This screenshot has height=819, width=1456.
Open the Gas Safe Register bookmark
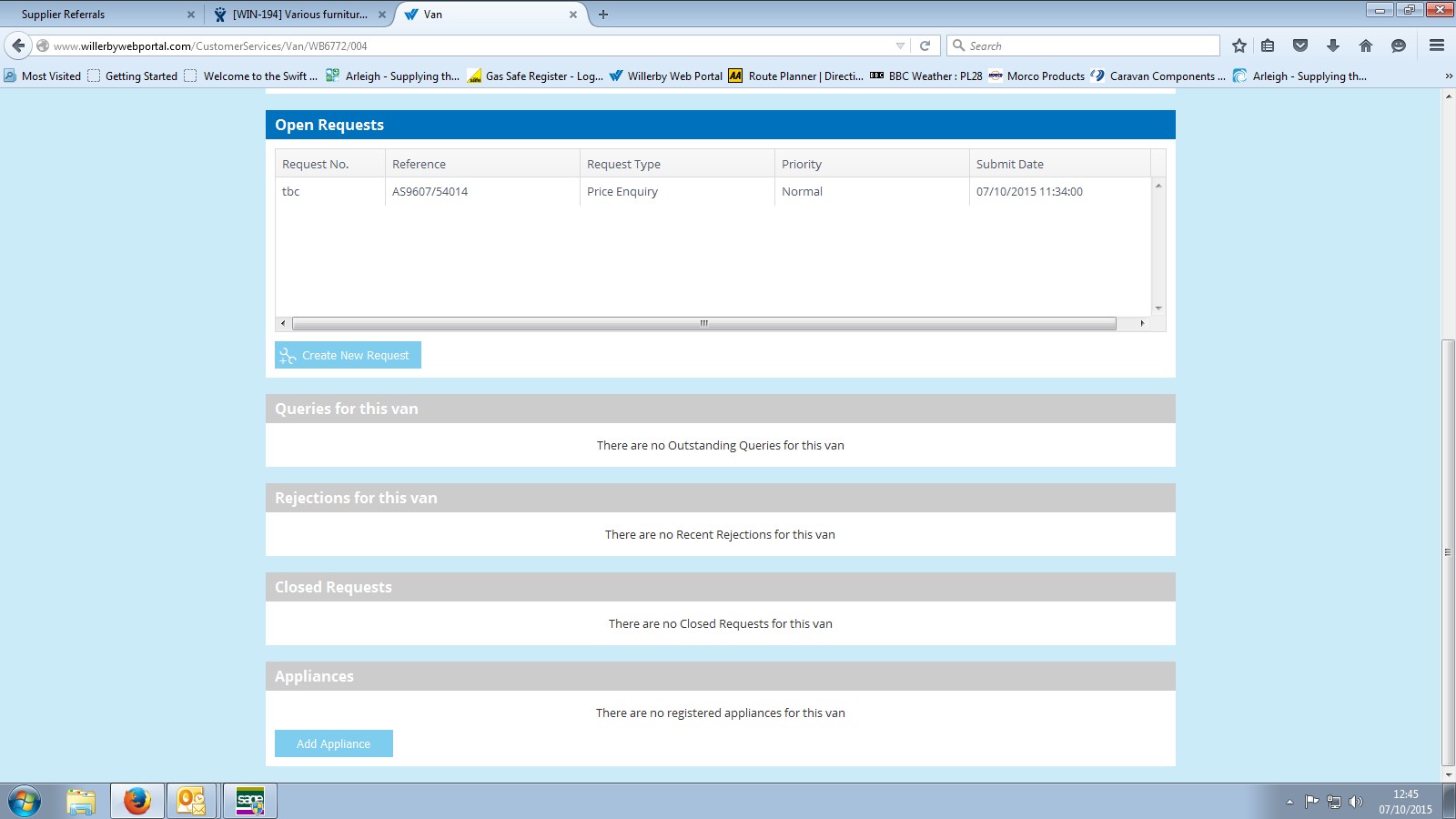(x=535, y=76)
